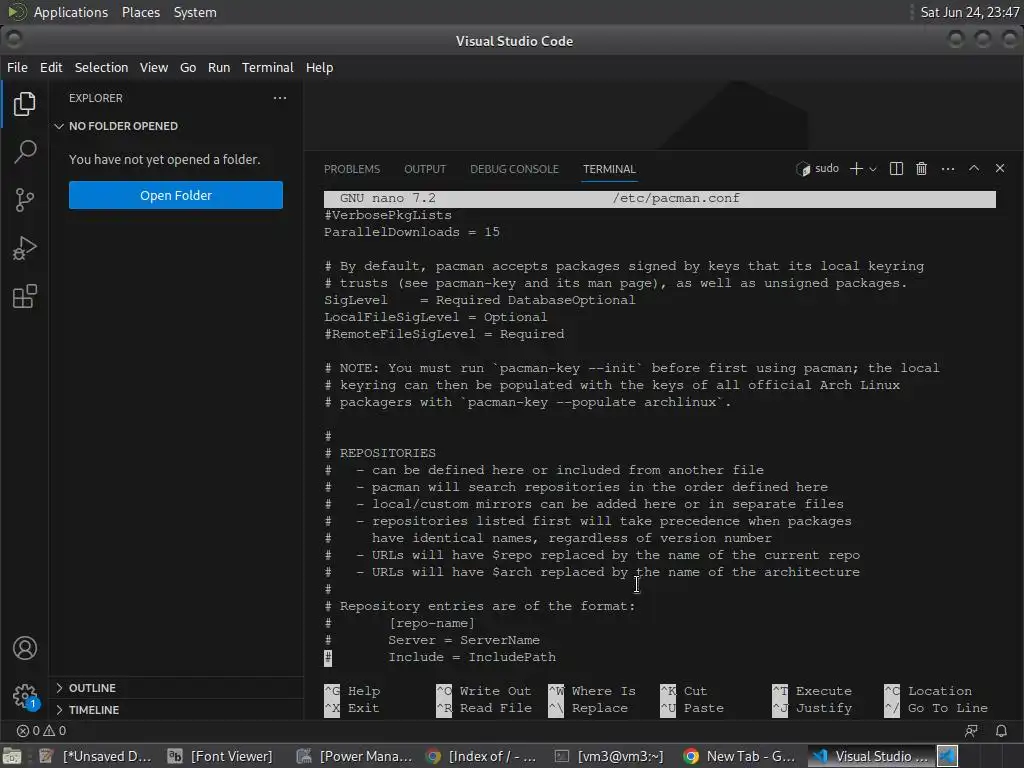Click the Server = ServerName line
Viewport: 1024px width, 768px height.
[x=432, y=640]
